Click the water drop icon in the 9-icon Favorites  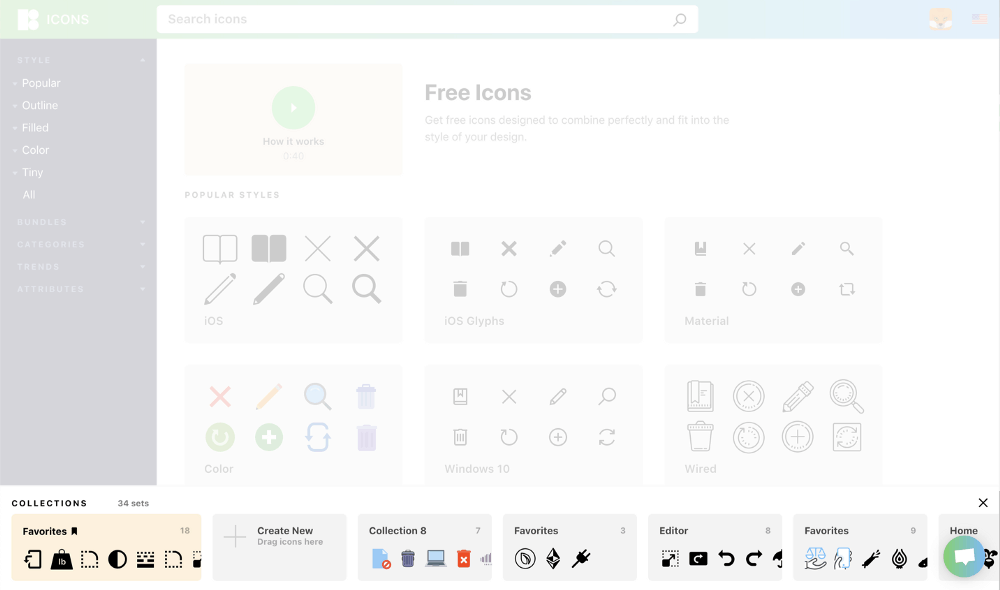(x=899, y=559)
